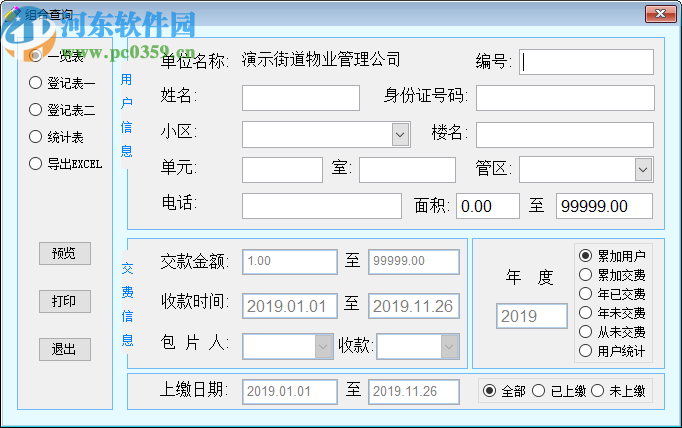This screenshot has height=428, width=682.
Task: Click 上缴日期 start date 2019.01.01
Action: click(x=290, y=392)
